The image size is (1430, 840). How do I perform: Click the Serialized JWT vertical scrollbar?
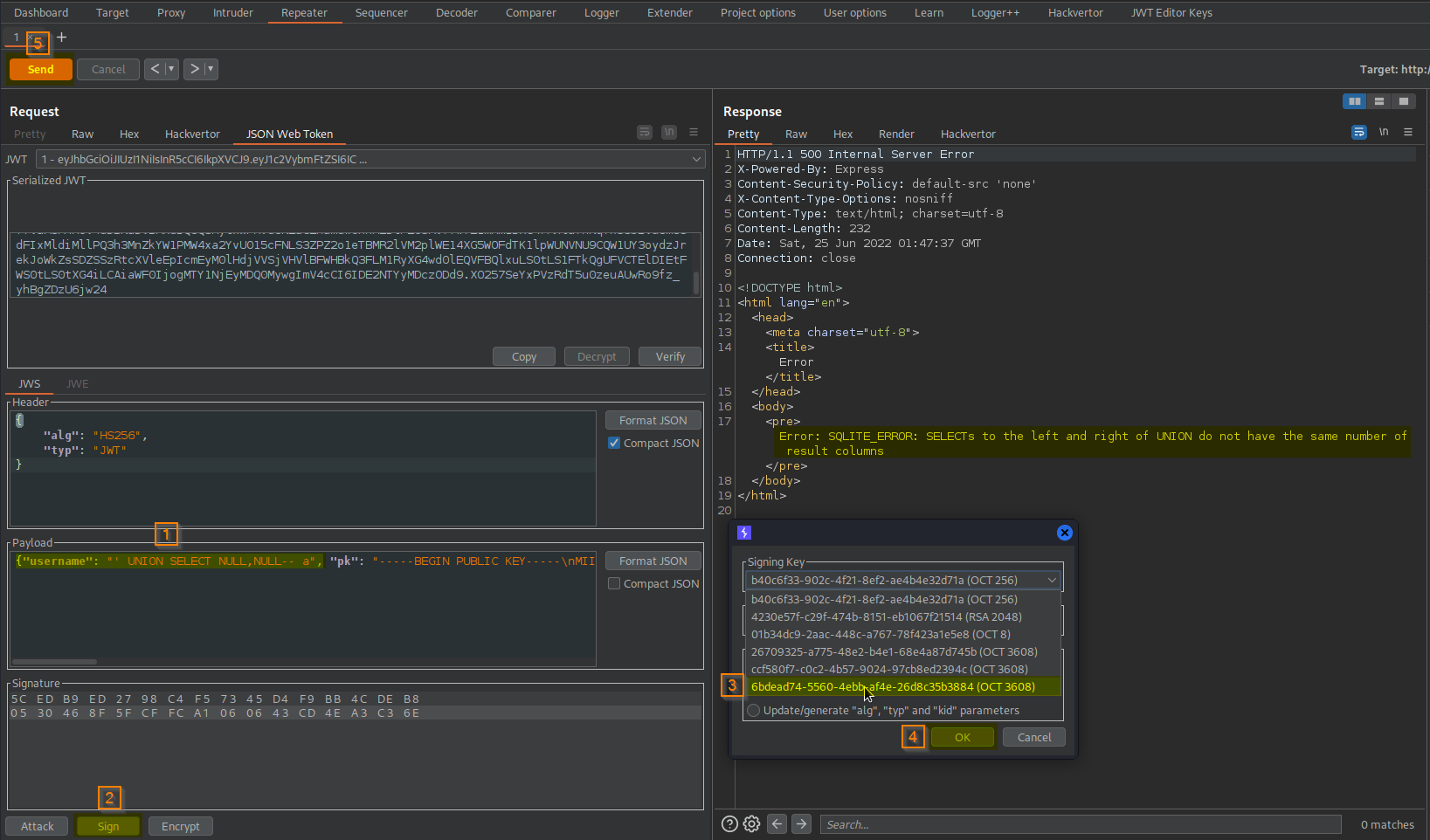(x=696, y=282)
